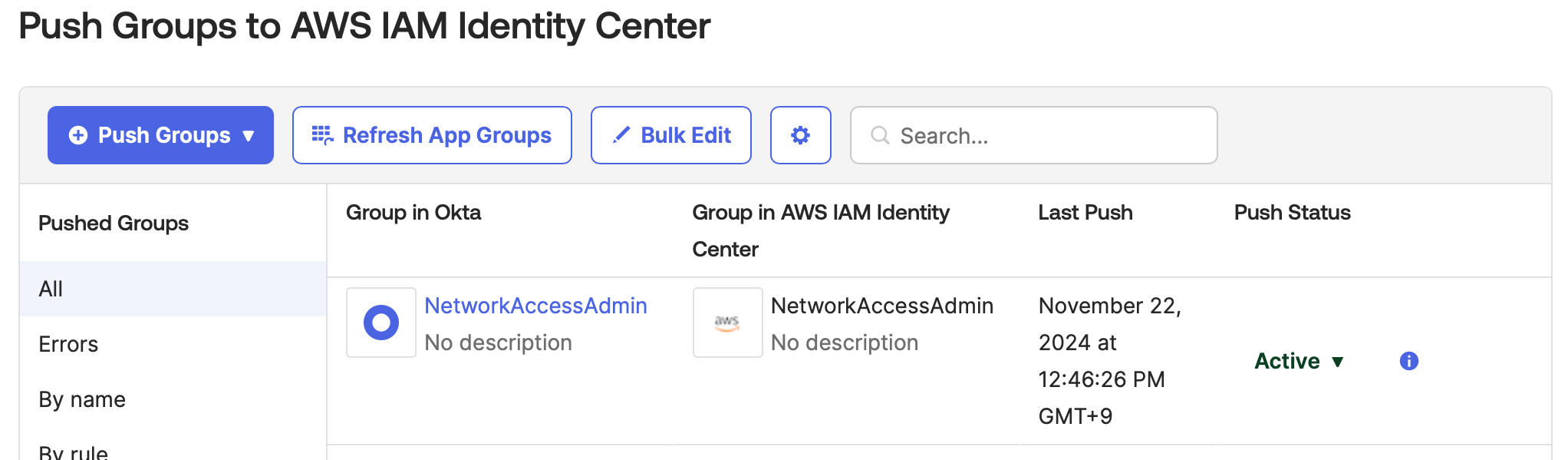Click the Okta group circle icon
Image resolution: width=1568 pixels, height=460 pixels.
point(381,323)
